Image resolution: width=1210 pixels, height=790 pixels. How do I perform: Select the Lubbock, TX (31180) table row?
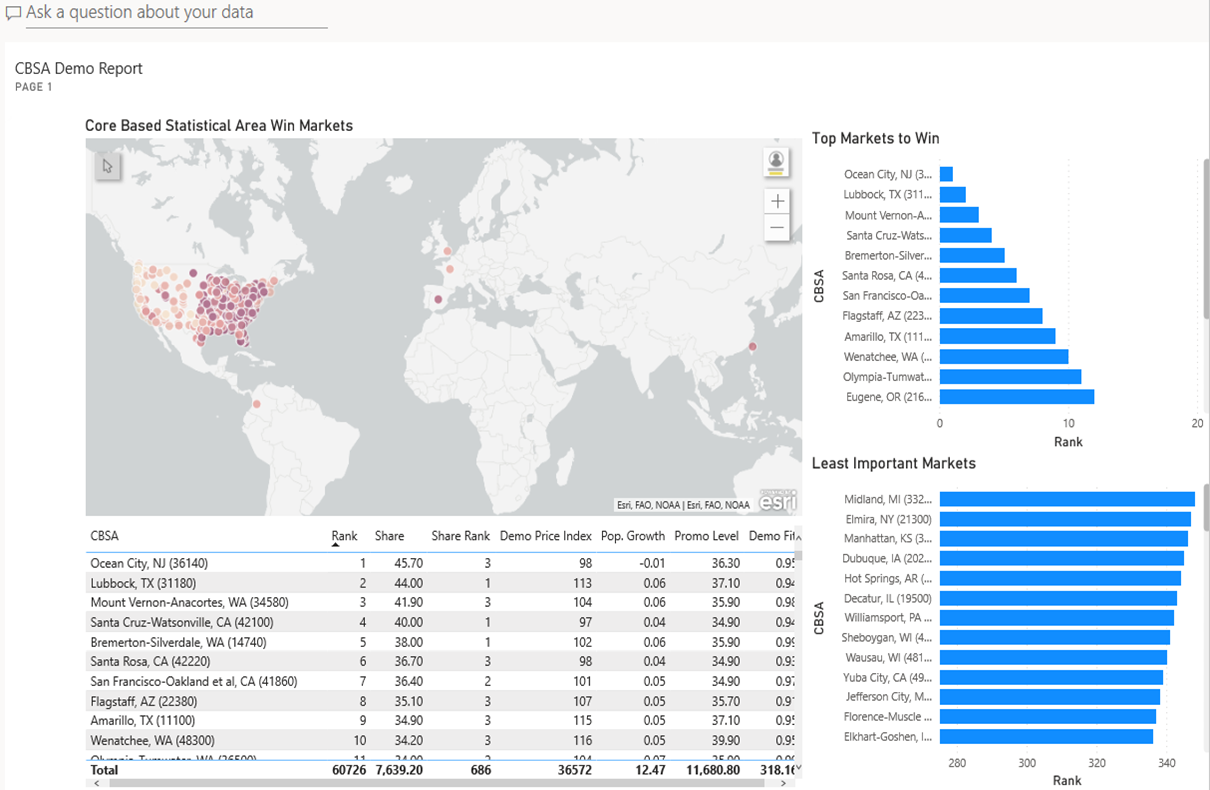pos(441,583)
